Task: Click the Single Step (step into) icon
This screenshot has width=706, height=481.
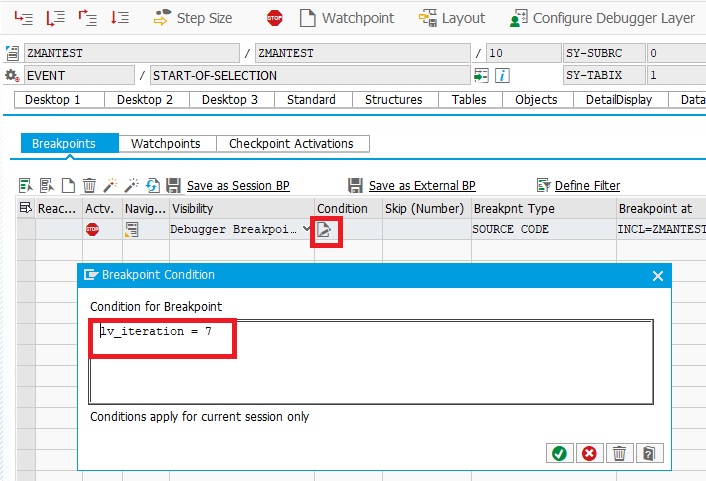Action: (23, 18)
